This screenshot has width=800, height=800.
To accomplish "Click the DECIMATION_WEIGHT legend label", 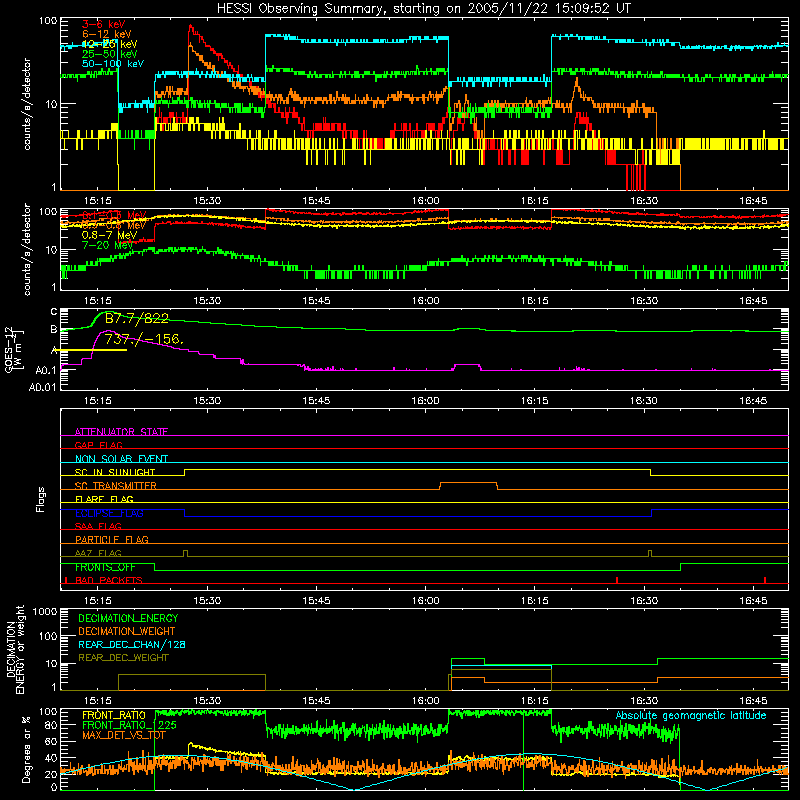I will coord(127,631).
